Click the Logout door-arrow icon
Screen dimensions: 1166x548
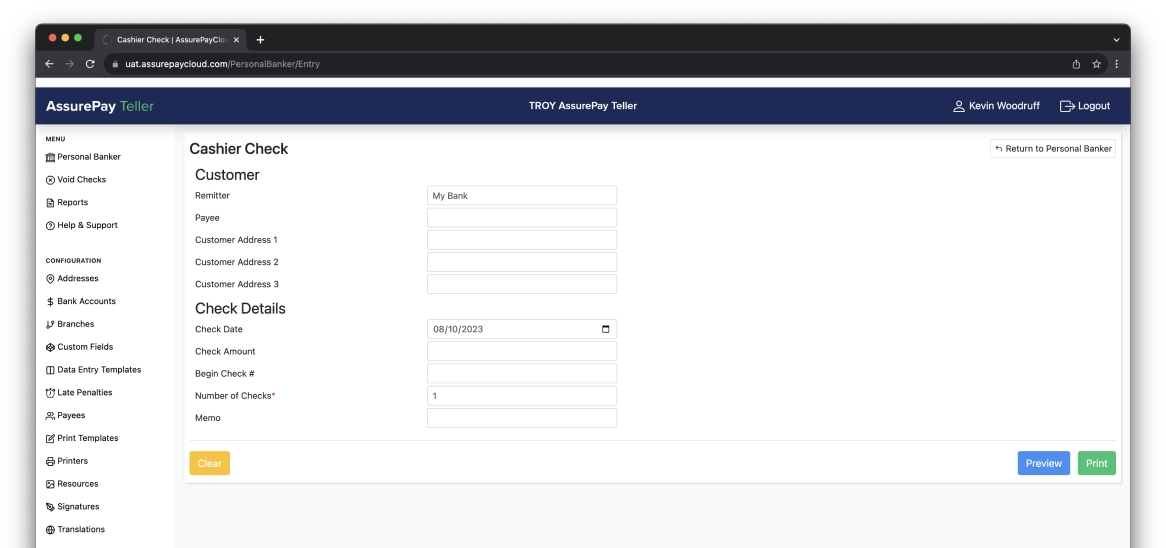pos(1067,106)
